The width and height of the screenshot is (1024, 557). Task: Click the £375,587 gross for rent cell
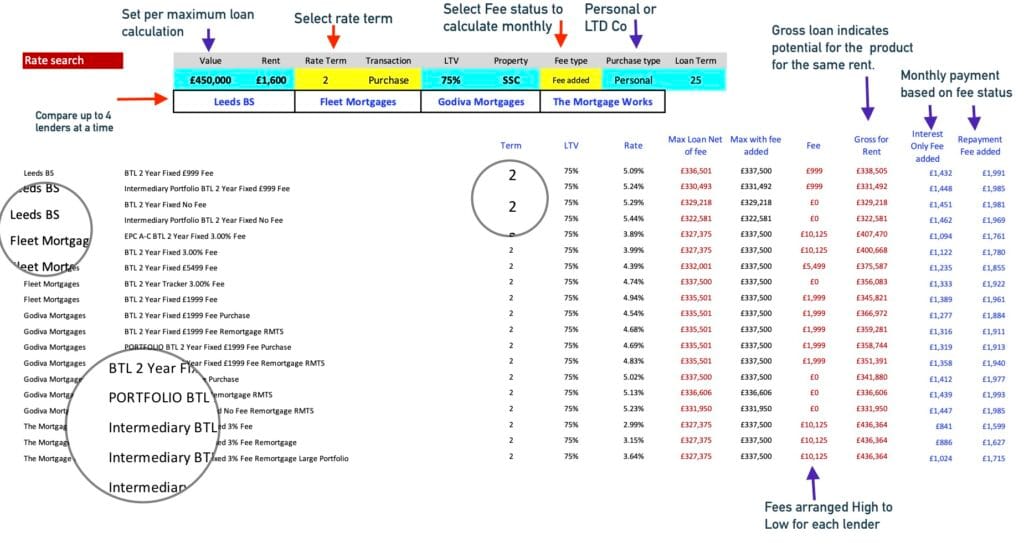click(872, 266)
